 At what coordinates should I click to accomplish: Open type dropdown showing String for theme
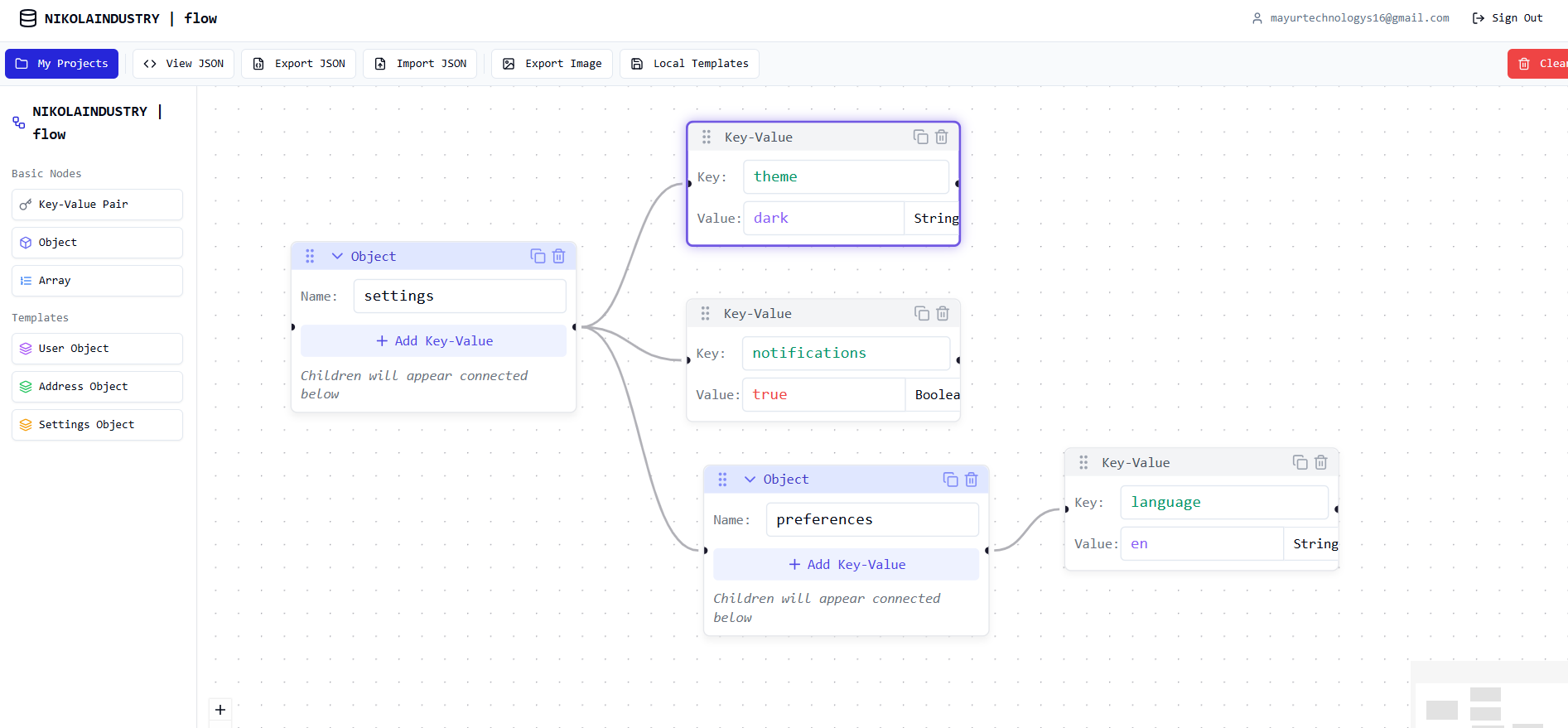935,219
